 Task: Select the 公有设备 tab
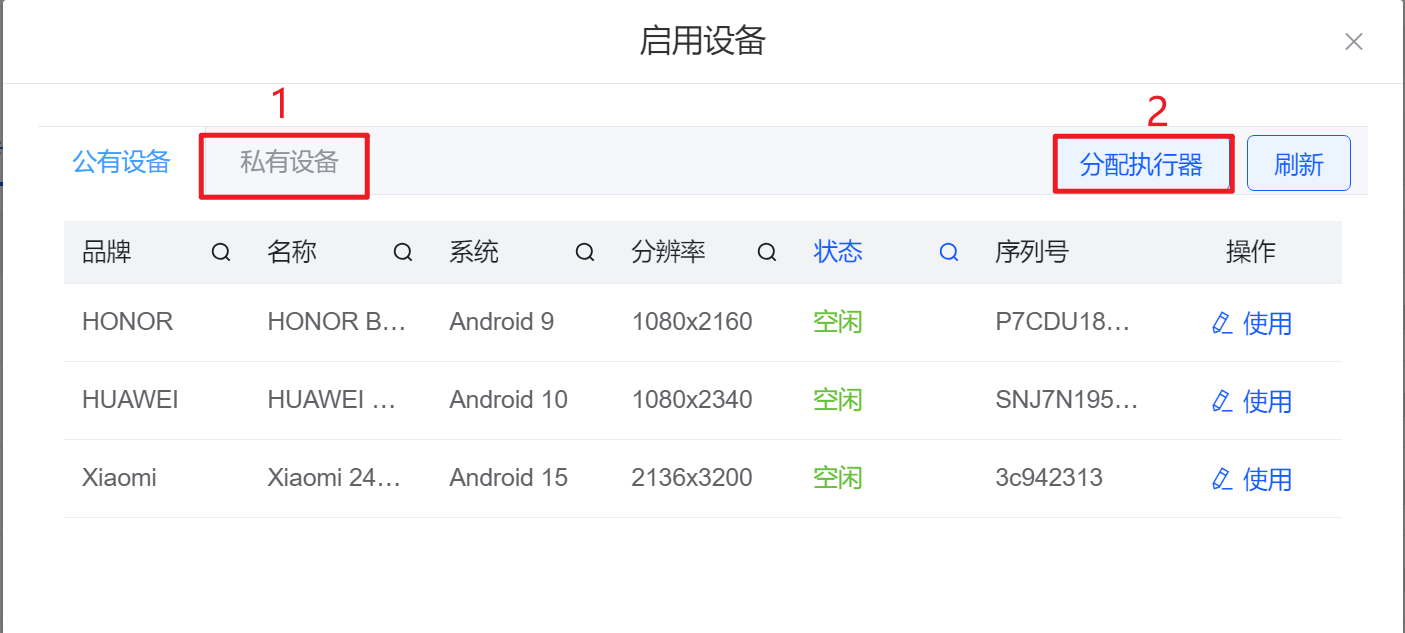tap(121, 162)
